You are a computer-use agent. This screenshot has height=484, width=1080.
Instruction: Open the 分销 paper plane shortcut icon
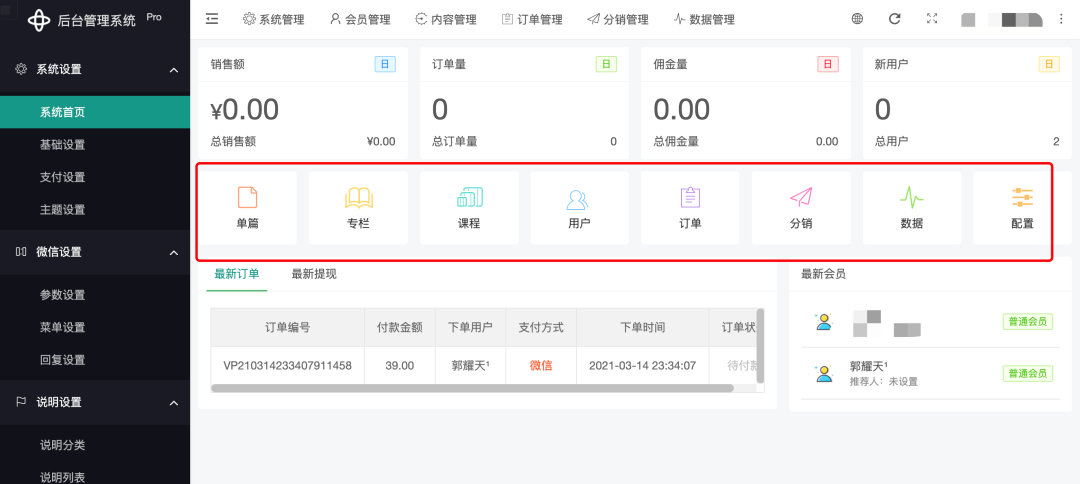[x=801, y=198]
